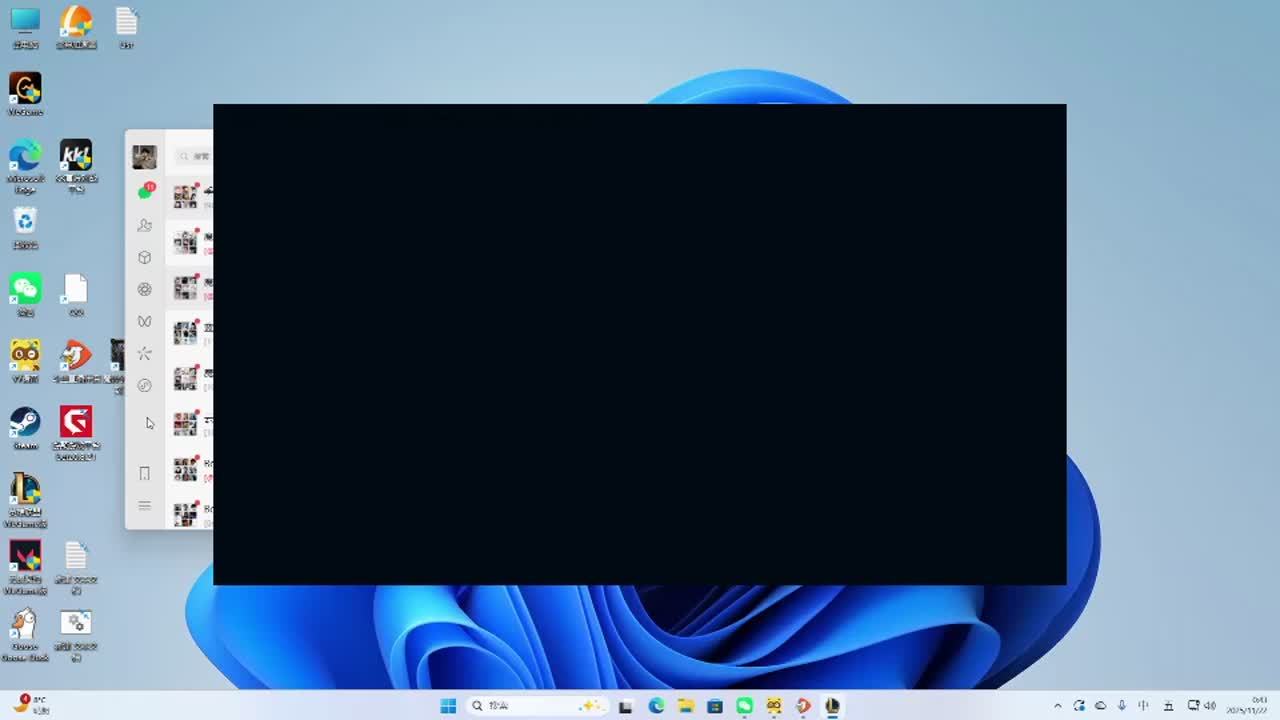Open the Favorites cube icon in WeChat
The width and height of the screenshot is (1280, 720).
point(145,257)
